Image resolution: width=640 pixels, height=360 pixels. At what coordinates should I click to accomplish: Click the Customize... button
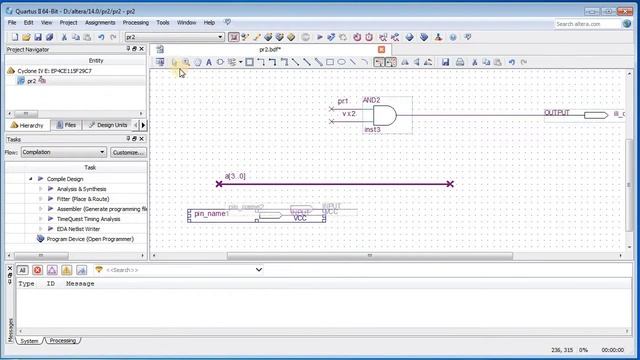point(128,152)
